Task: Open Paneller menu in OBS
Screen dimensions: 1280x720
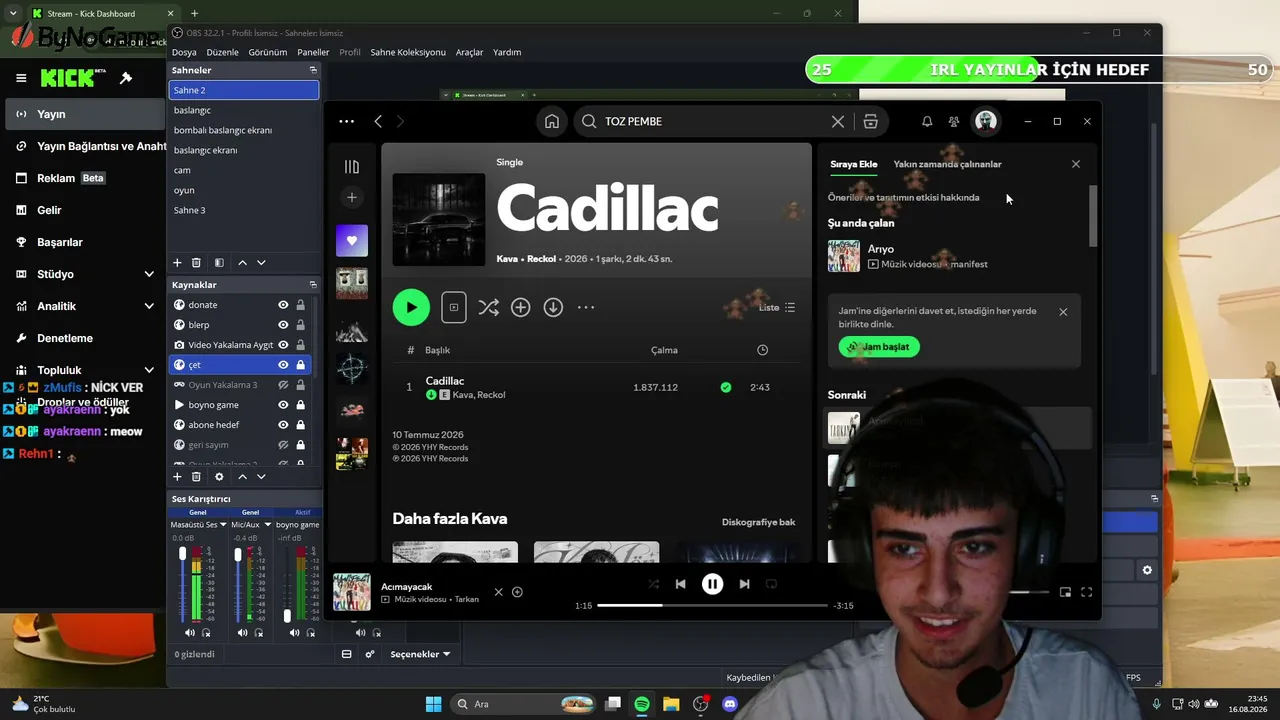Action: 313,52
